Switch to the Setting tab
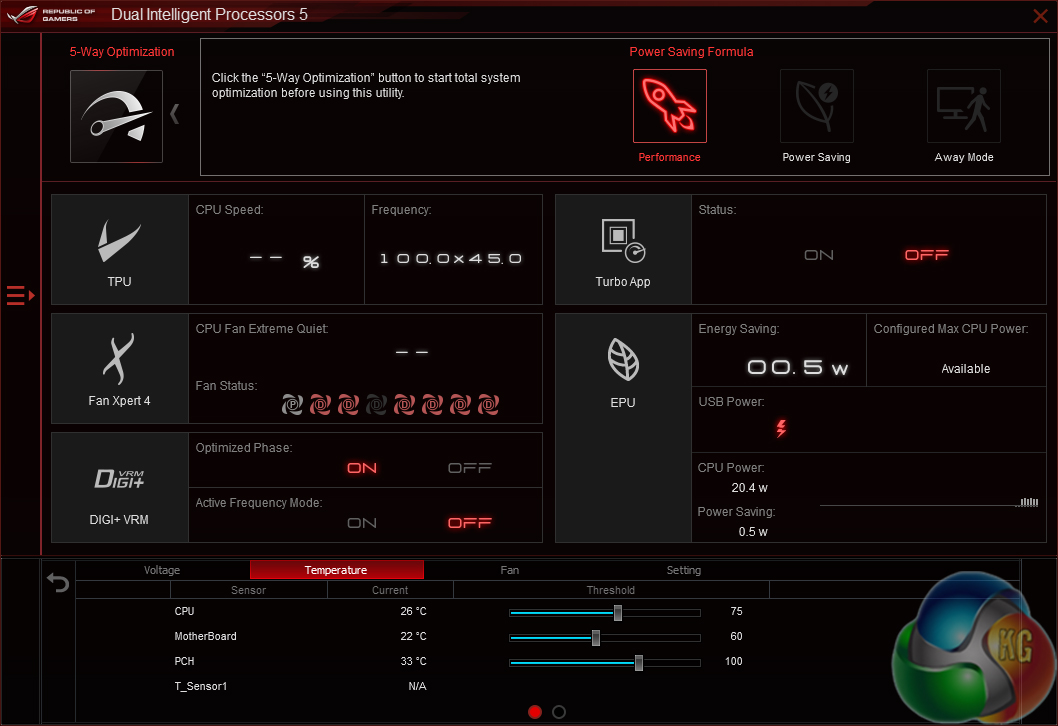This screenshot has width=1058, height=726. click(684, 570)
